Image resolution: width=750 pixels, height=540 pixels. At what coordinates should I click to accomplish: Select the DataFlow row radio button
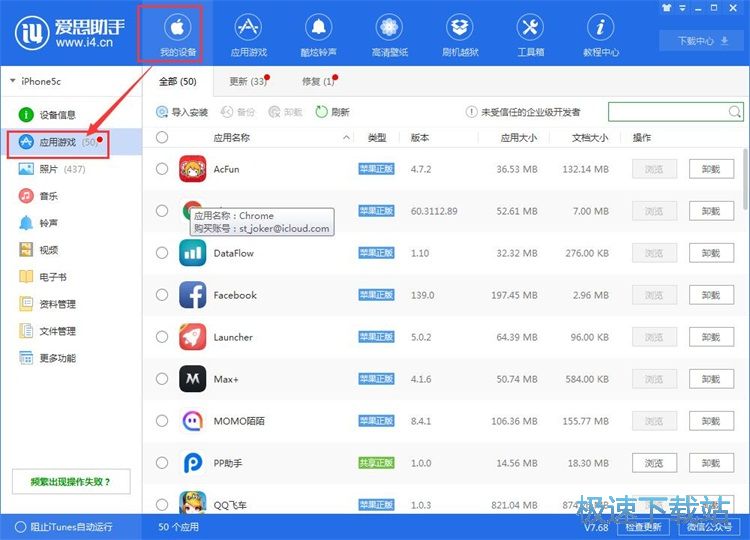click(162, 253)
